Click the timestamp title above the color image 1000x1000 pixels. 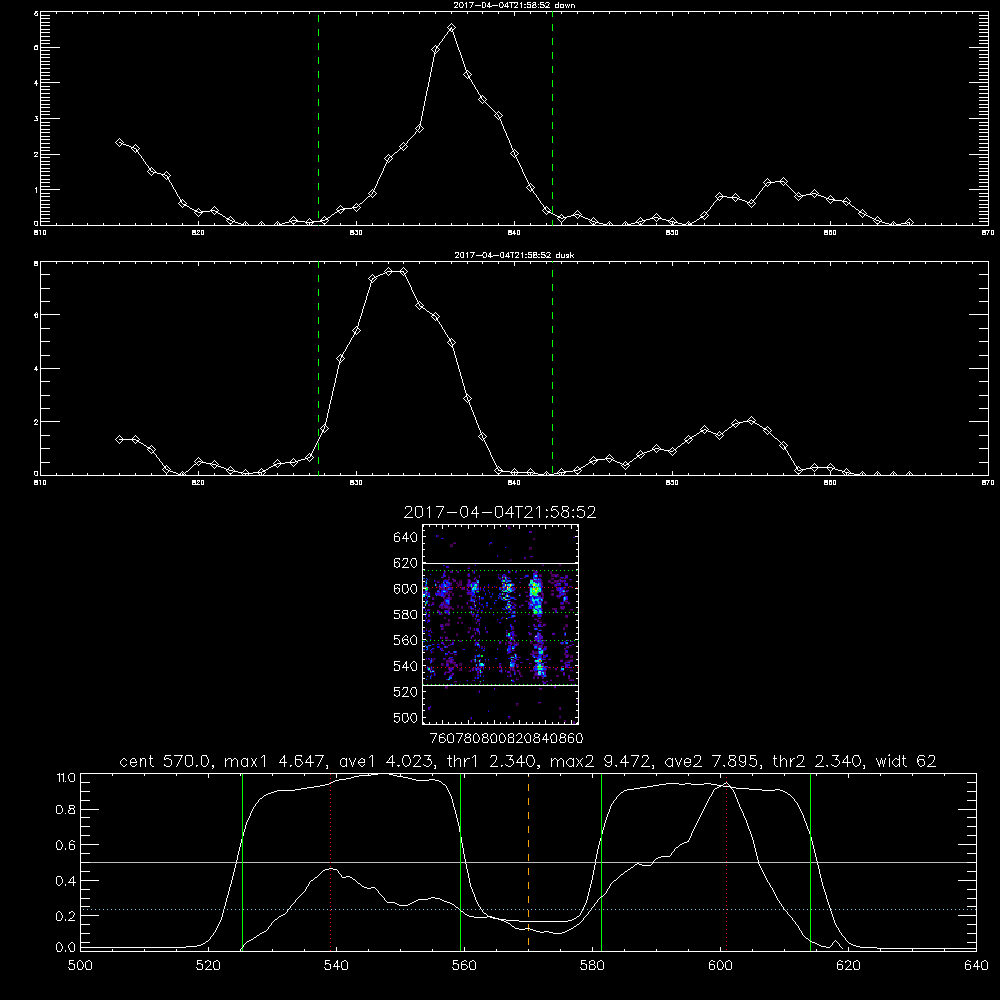point(499,512)
